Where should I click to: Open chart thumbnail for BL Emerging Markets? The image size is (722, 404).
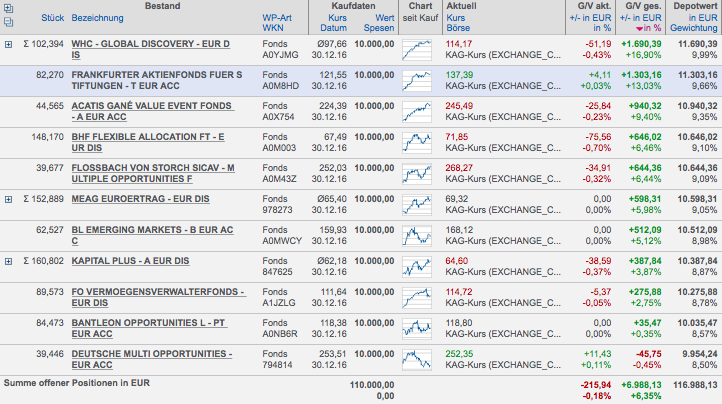pyautogui.click(x=417, y=235)
